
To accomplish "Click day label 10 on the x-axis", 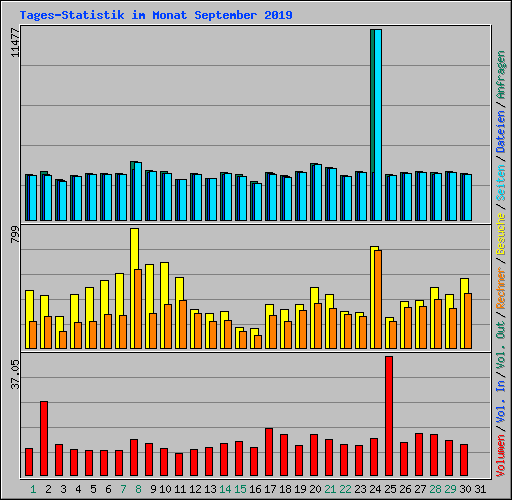I will click(x=165, y=489).
